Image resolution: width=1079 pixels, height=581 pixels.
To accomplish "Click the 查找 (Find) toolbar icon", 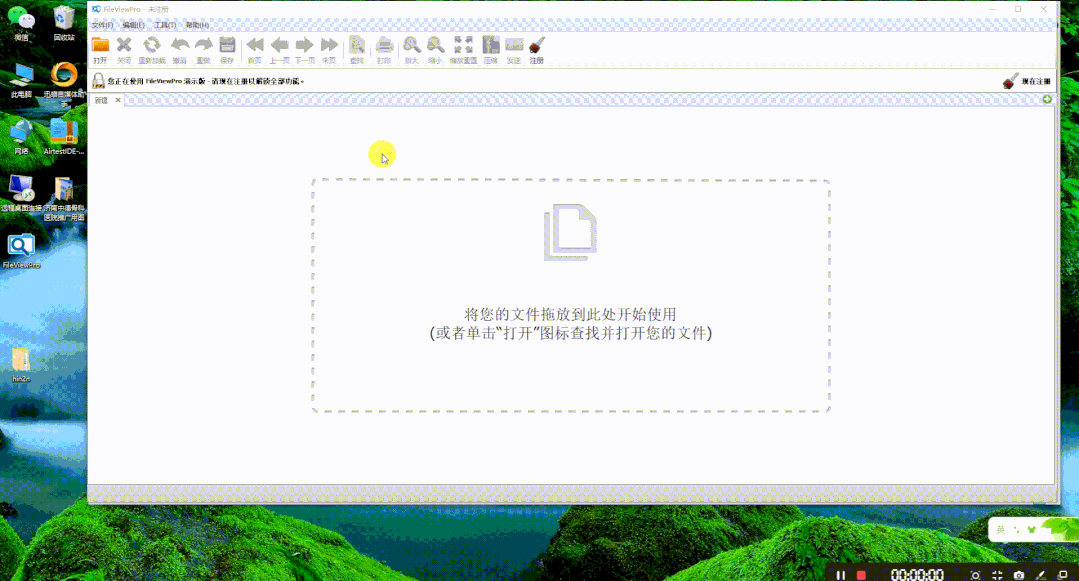I will [x=356, y=46].
